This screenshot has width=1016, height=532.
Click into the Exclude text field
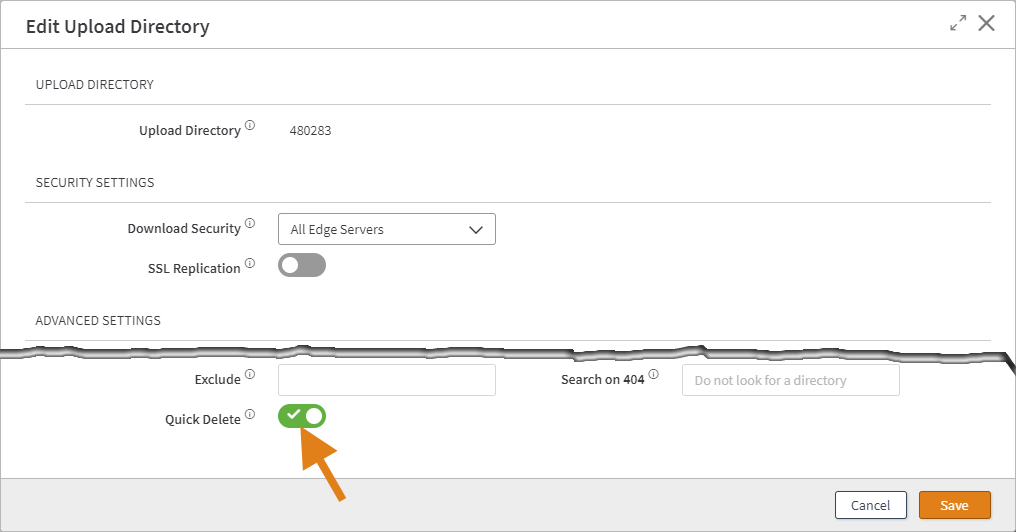coord(386,380)
